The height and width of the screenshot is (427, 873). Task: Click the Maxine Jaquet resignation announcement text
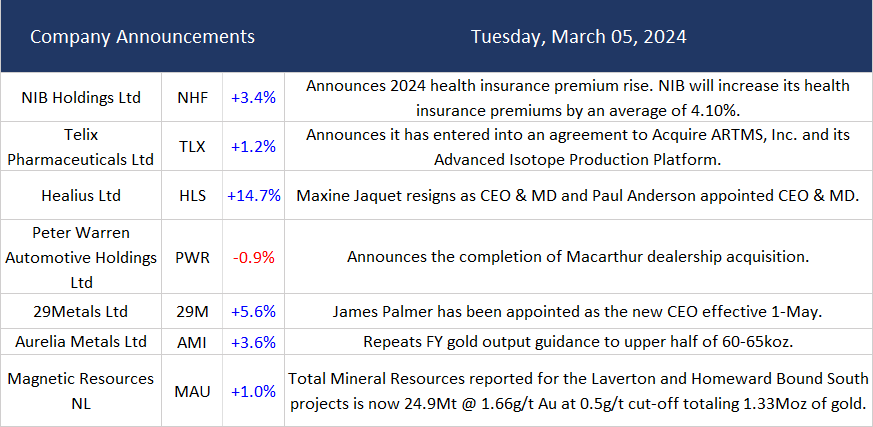coord(578,196)
